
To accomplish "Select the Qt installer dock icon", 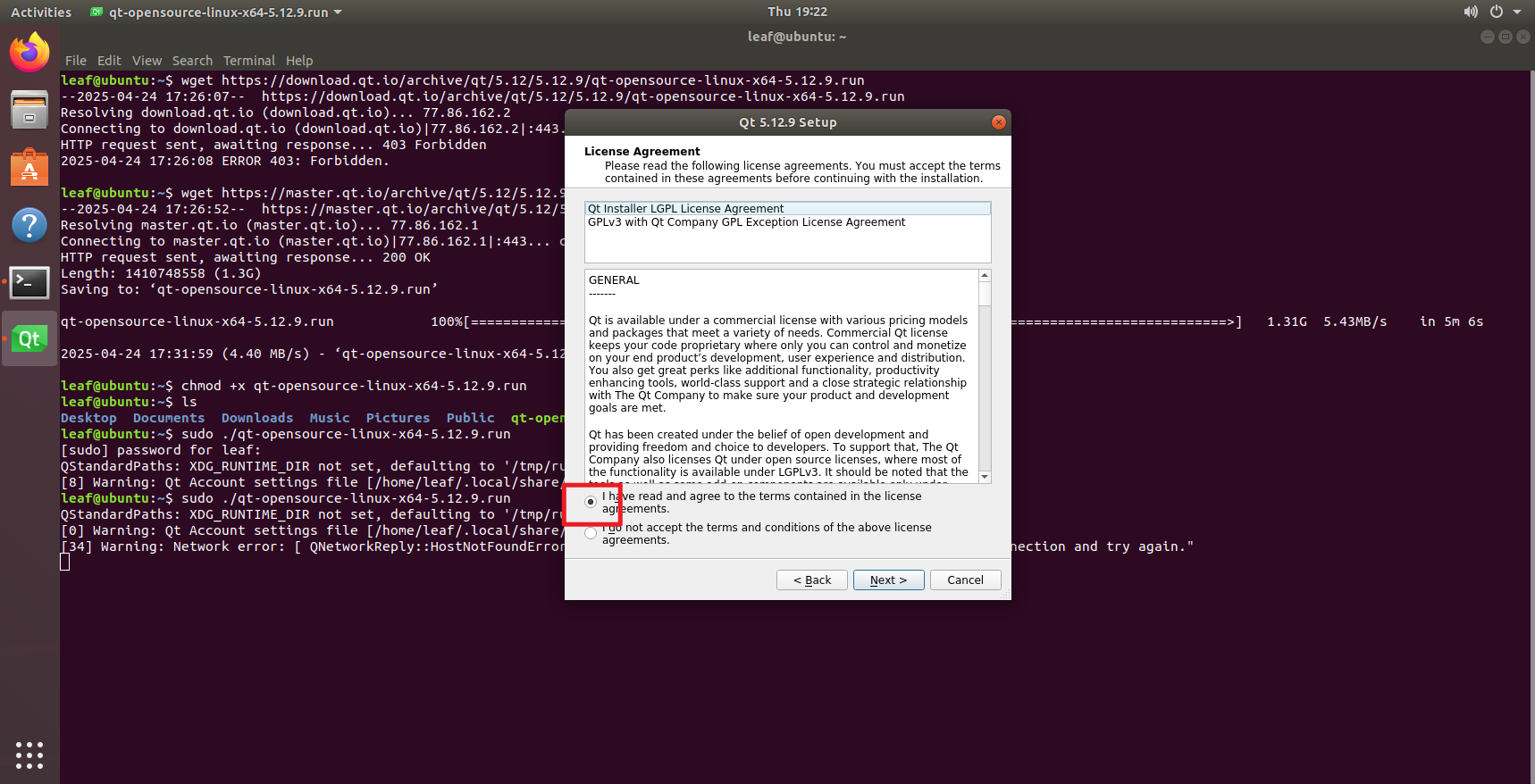I will point(29,338).
